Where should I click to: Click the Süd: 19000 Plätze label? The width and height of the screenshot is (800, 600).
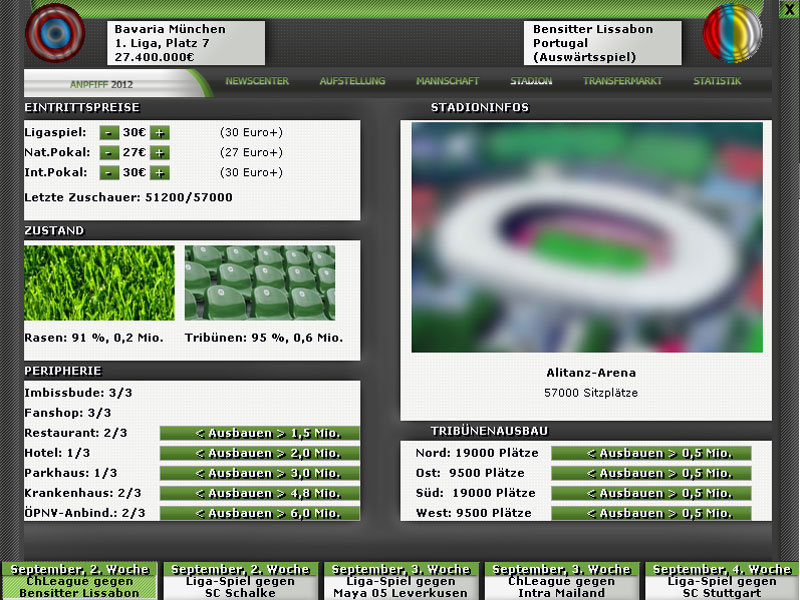[476, 493]
